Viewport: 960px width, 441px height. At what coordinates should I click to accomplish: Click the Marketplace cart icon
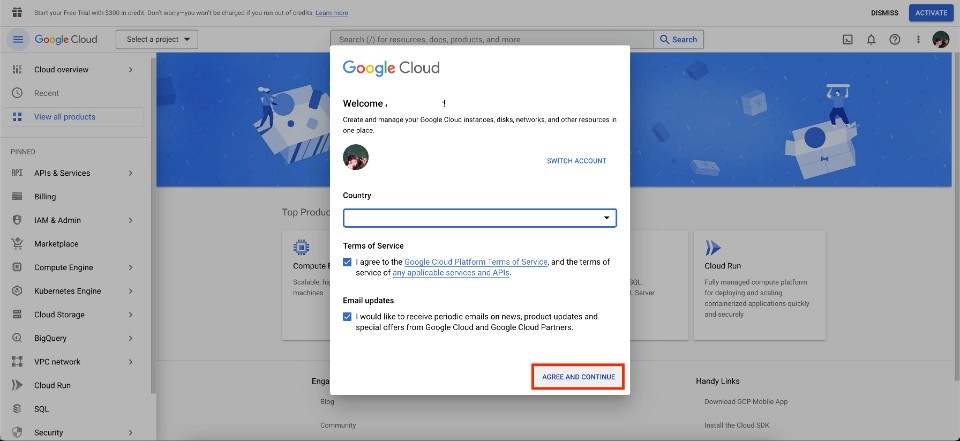point(17,244)
